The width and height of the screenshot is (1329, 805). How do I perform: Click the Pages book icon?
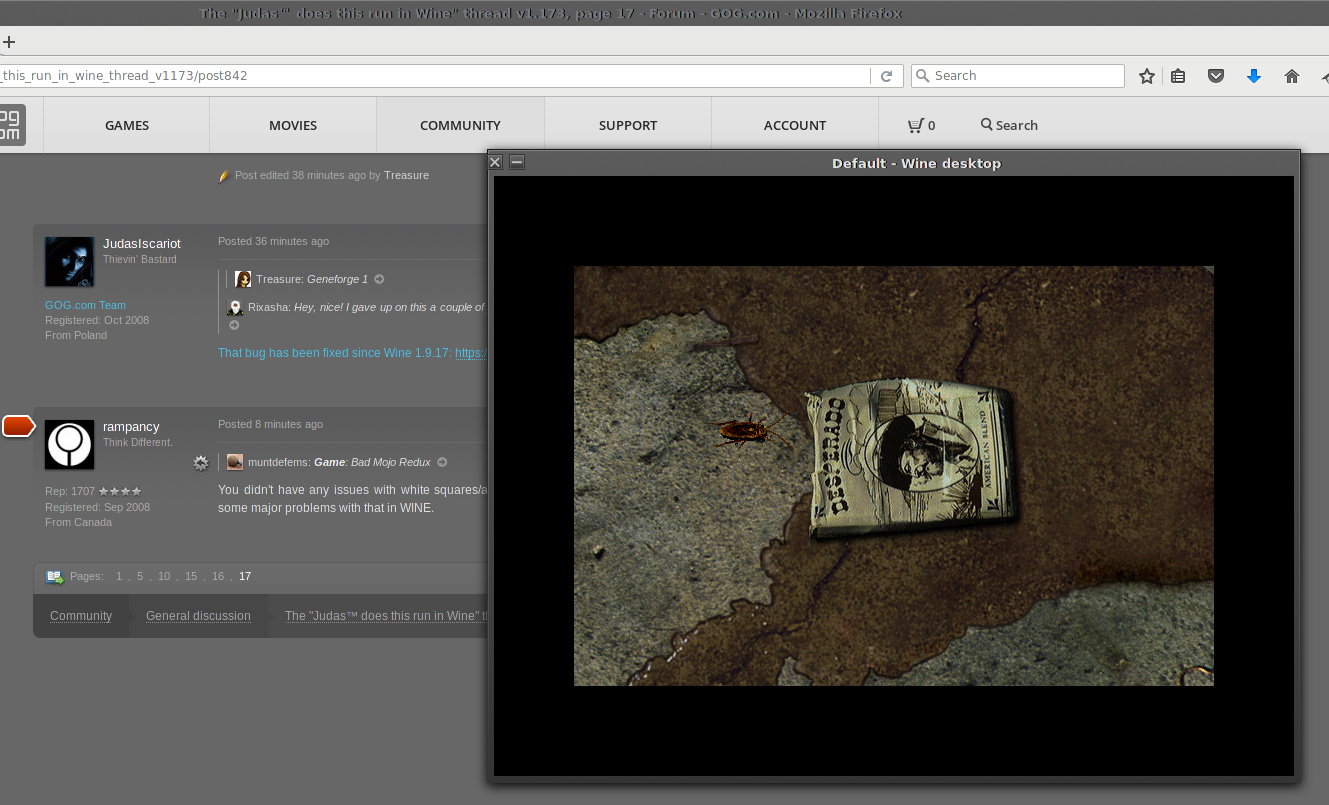coord(54,577)
